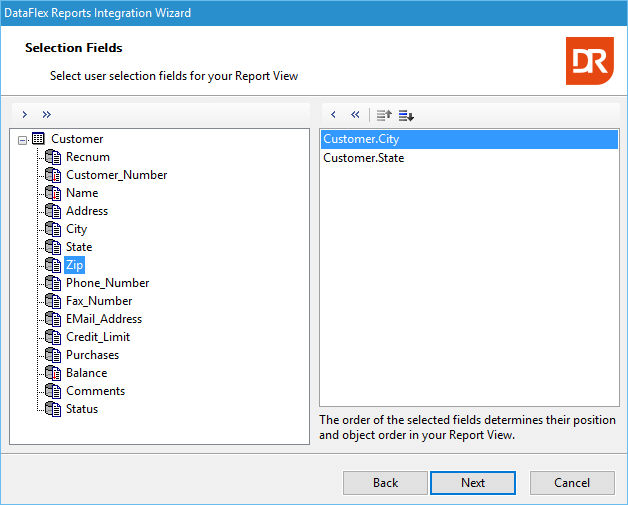The image size is (628, 505).
Task: Select the Customer_Number field
Action: point(117,175)
